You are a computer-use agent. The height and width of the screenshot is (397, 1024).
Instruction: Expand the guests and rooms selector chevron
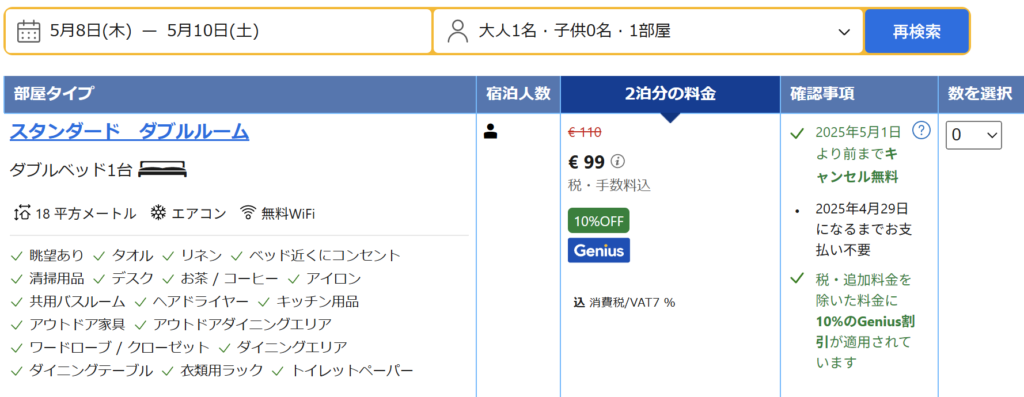[x=844, y=31]
